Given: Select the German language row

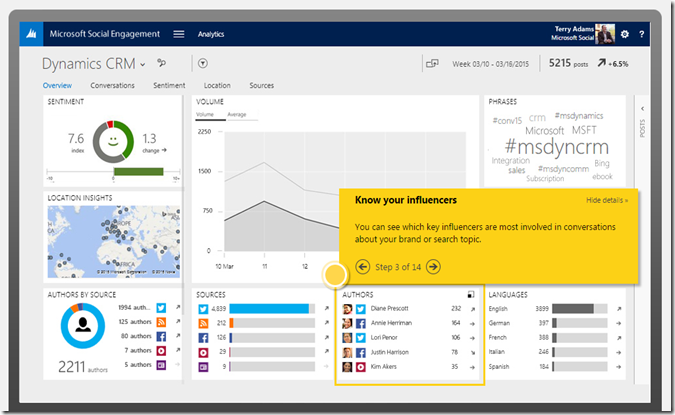Looking at the screenshot, I should (555, 323).
